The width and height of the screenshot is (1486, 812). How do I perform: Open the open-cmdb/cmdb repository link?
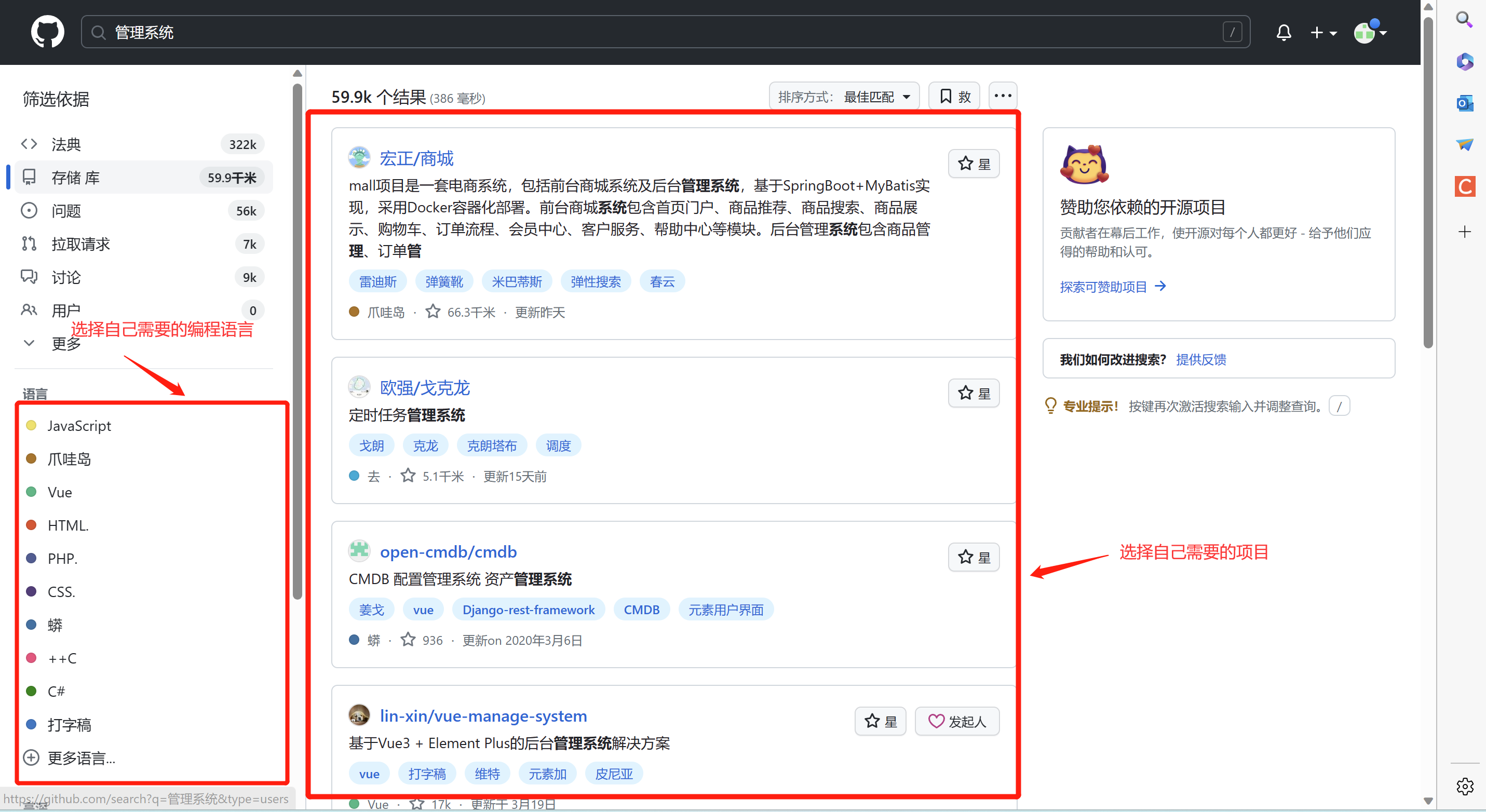448,552
